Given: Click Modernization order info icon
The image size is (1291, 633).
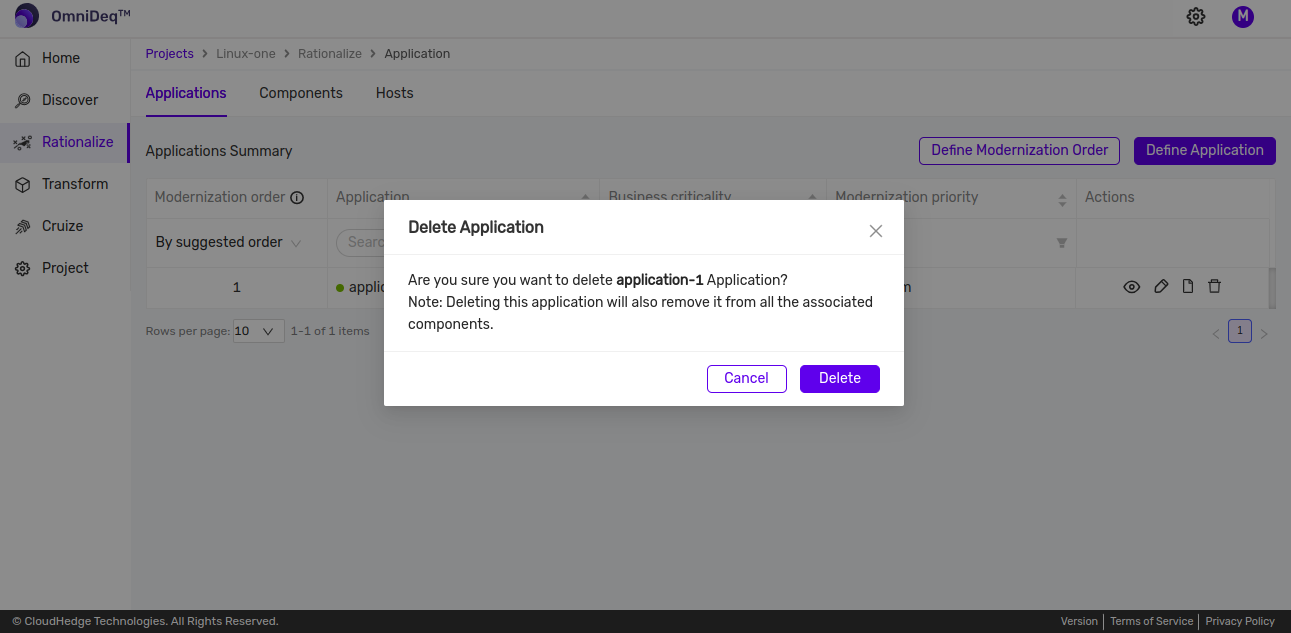Looking at the screenshot, I should click(297, 198).
